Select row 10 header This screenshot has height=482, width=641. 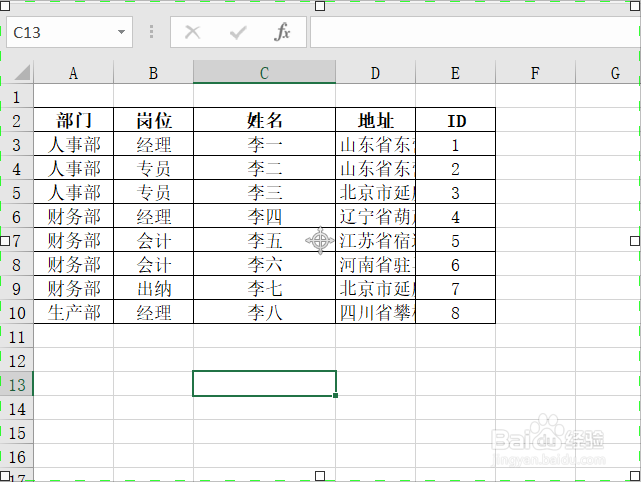(x=16, y=313)
